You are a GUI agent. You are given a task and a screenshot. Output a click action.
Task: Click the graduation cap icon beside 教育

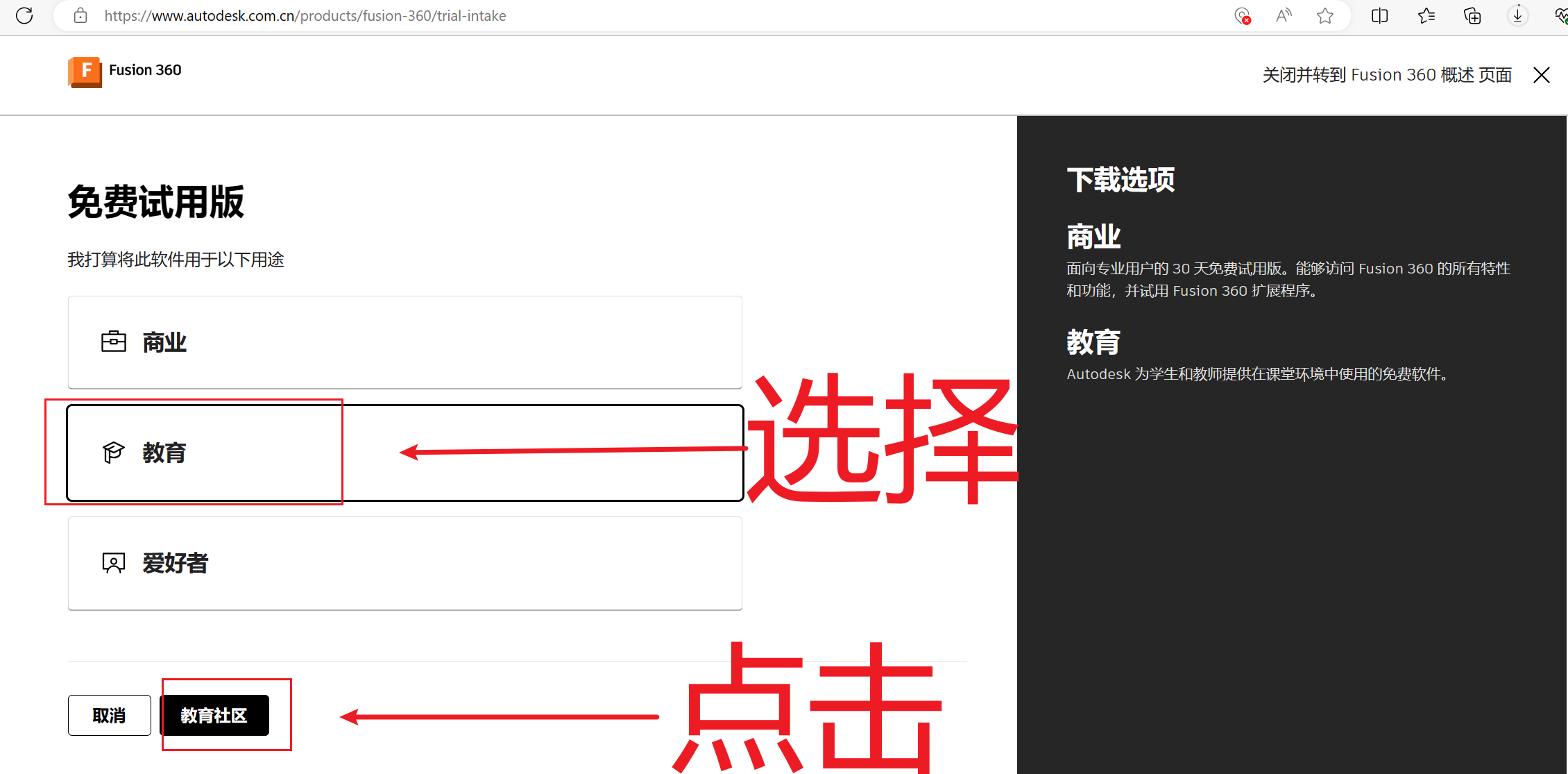[113, 453]
